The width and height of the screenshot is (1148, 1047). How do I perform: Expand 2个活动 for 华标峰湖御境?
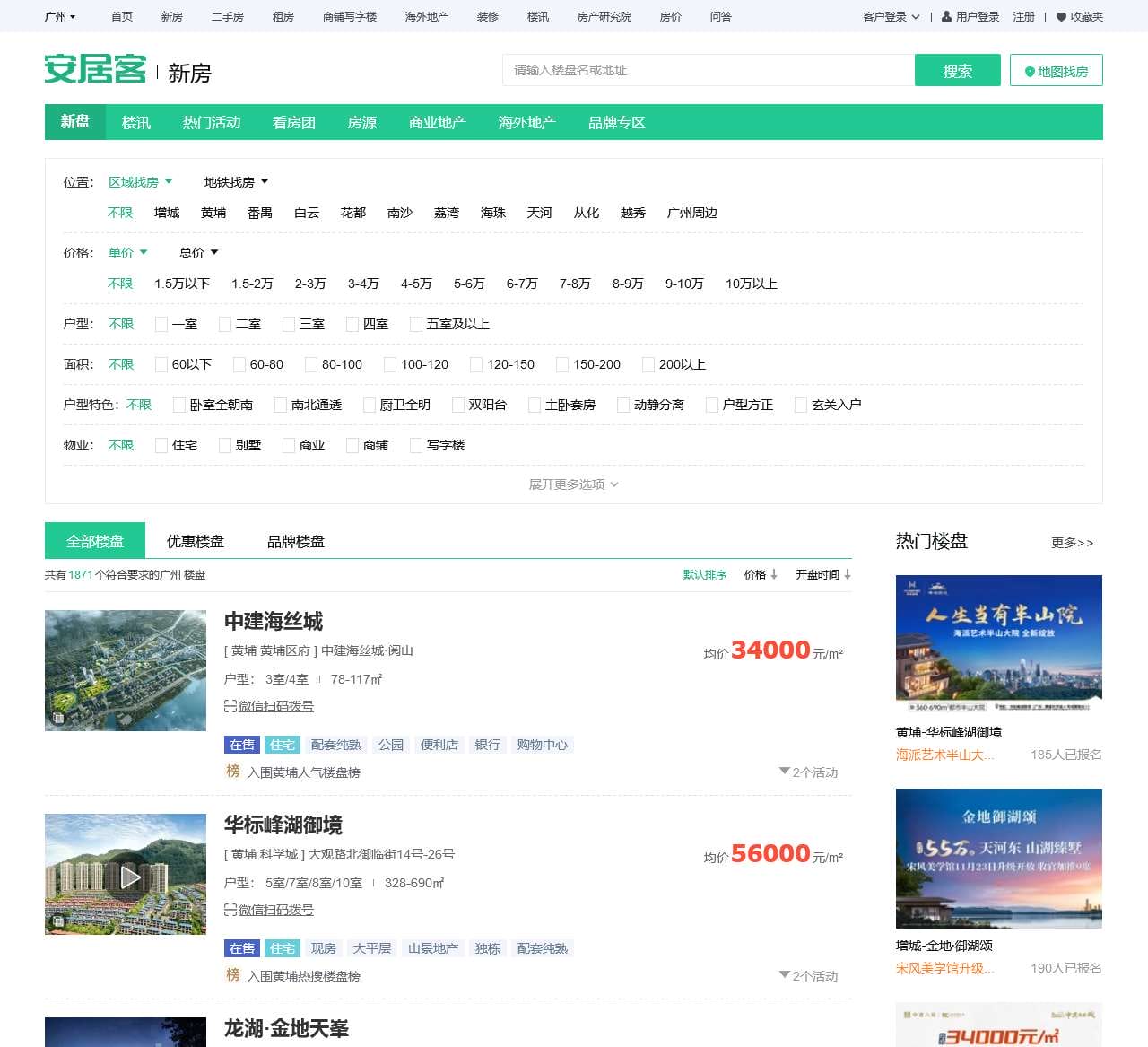[809, 975]
